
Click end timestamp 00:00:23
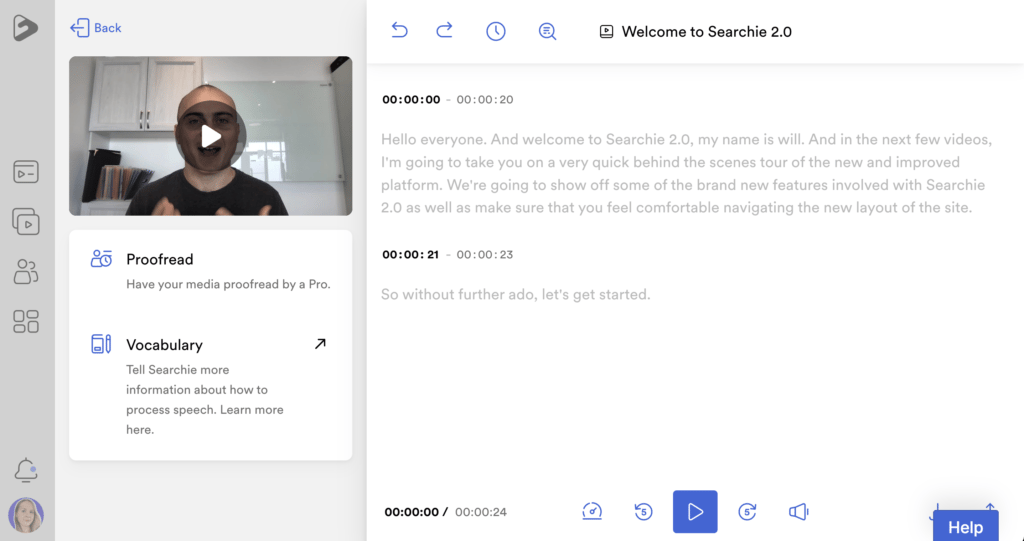[485, 254]
